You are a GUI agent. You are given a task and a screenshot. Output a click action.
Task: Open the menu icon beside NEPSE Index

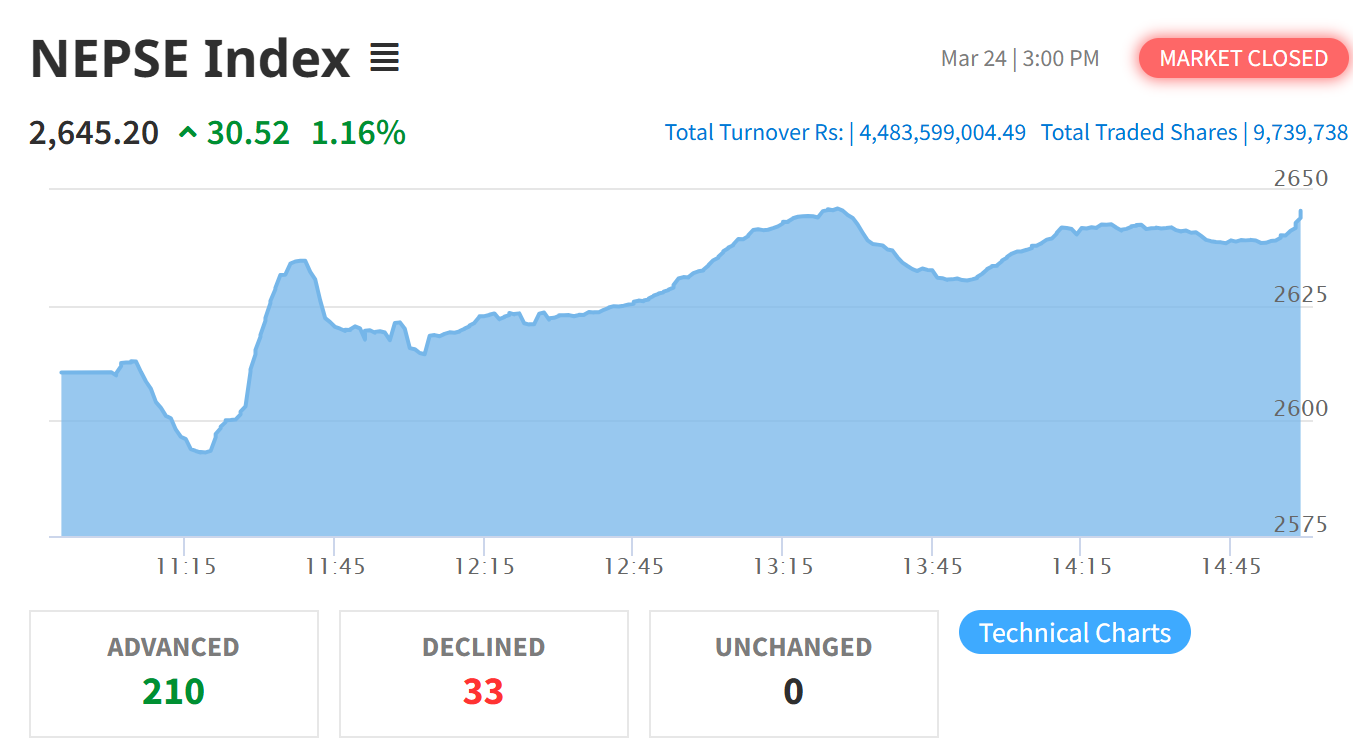(384, 58)
